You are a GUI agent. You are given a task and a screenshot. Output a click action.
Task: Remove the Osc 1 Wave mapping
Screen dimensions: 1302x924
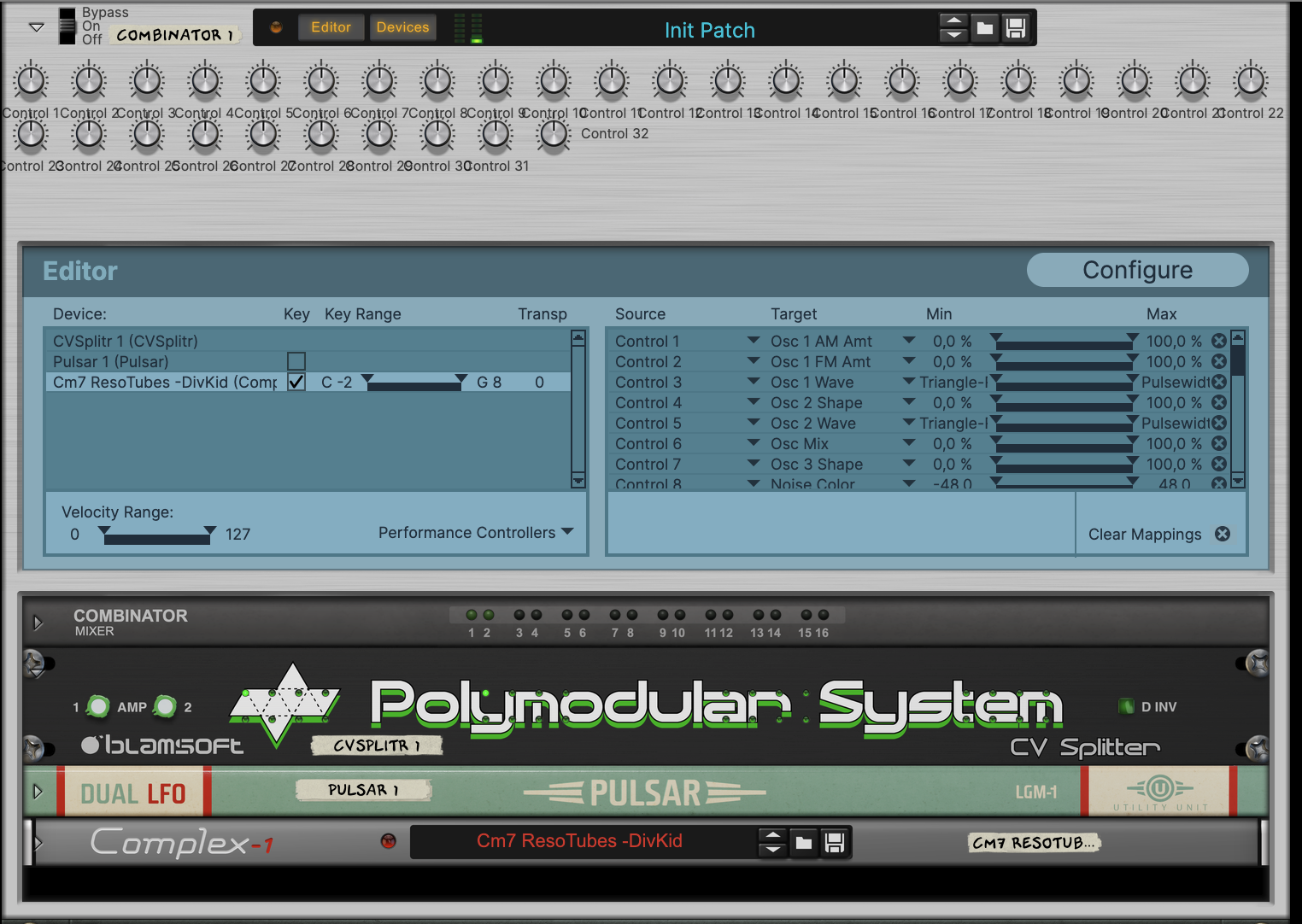click(x=1219, y=382)
